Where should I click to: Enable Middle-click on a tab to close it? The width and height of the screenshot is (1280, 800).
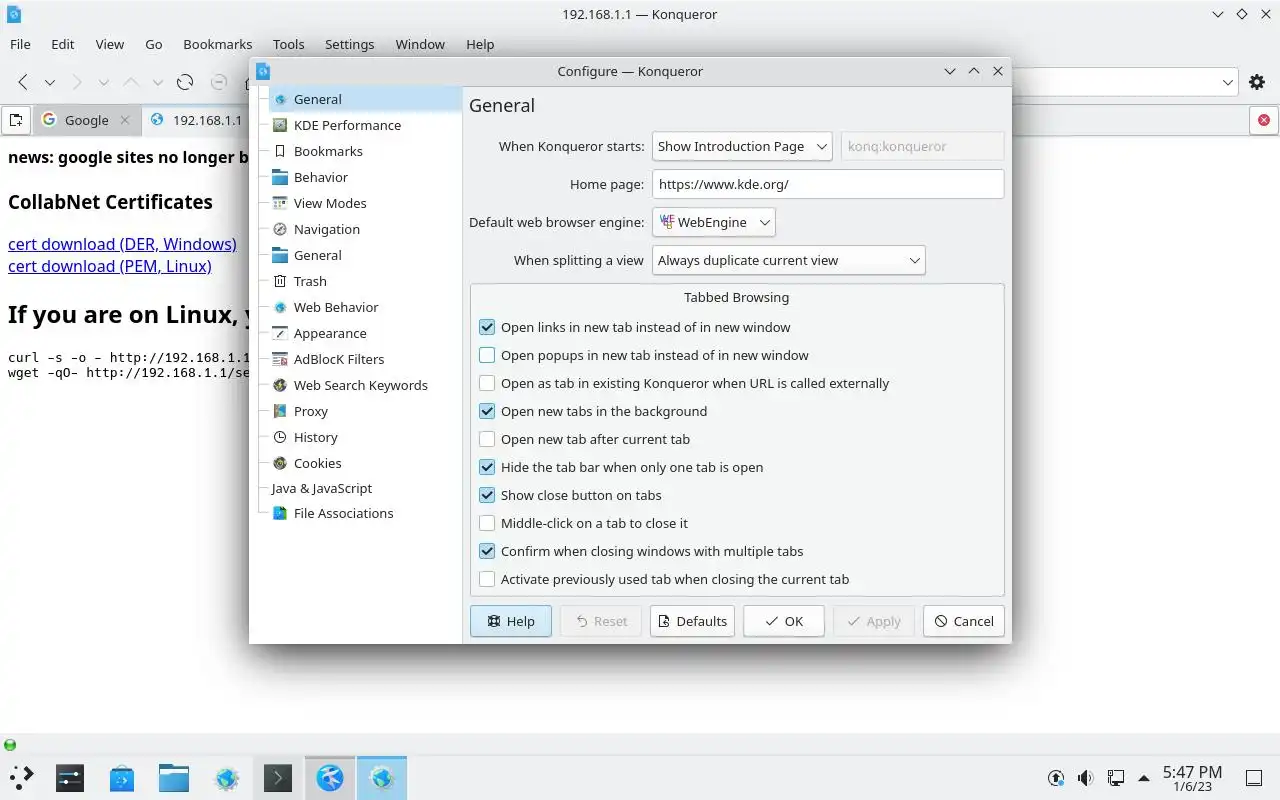(x=487, y=523)
